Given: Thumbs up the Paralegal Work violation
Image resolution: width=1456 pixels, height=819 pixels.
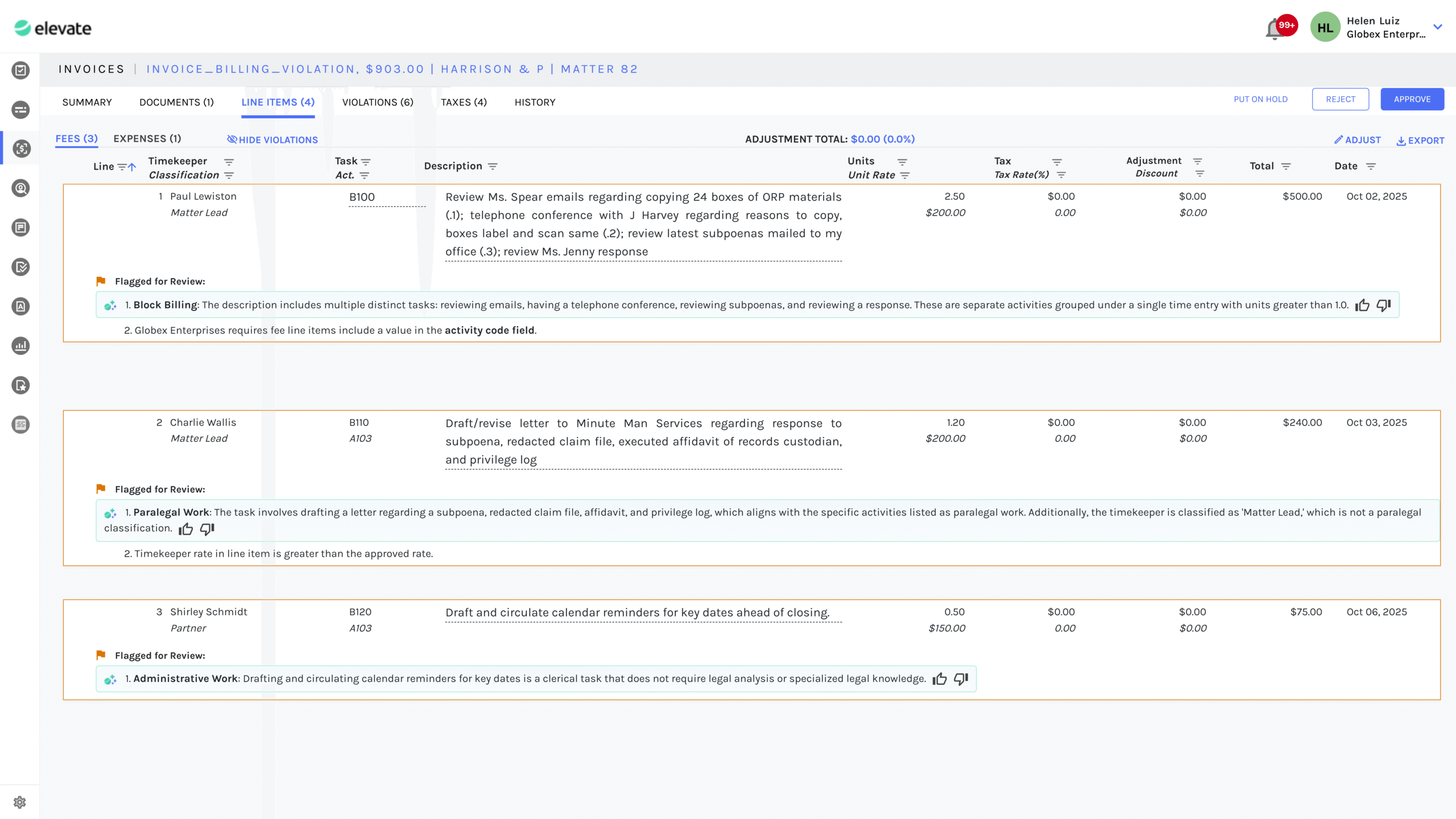Looking at the screenshot, I should 186,529.
